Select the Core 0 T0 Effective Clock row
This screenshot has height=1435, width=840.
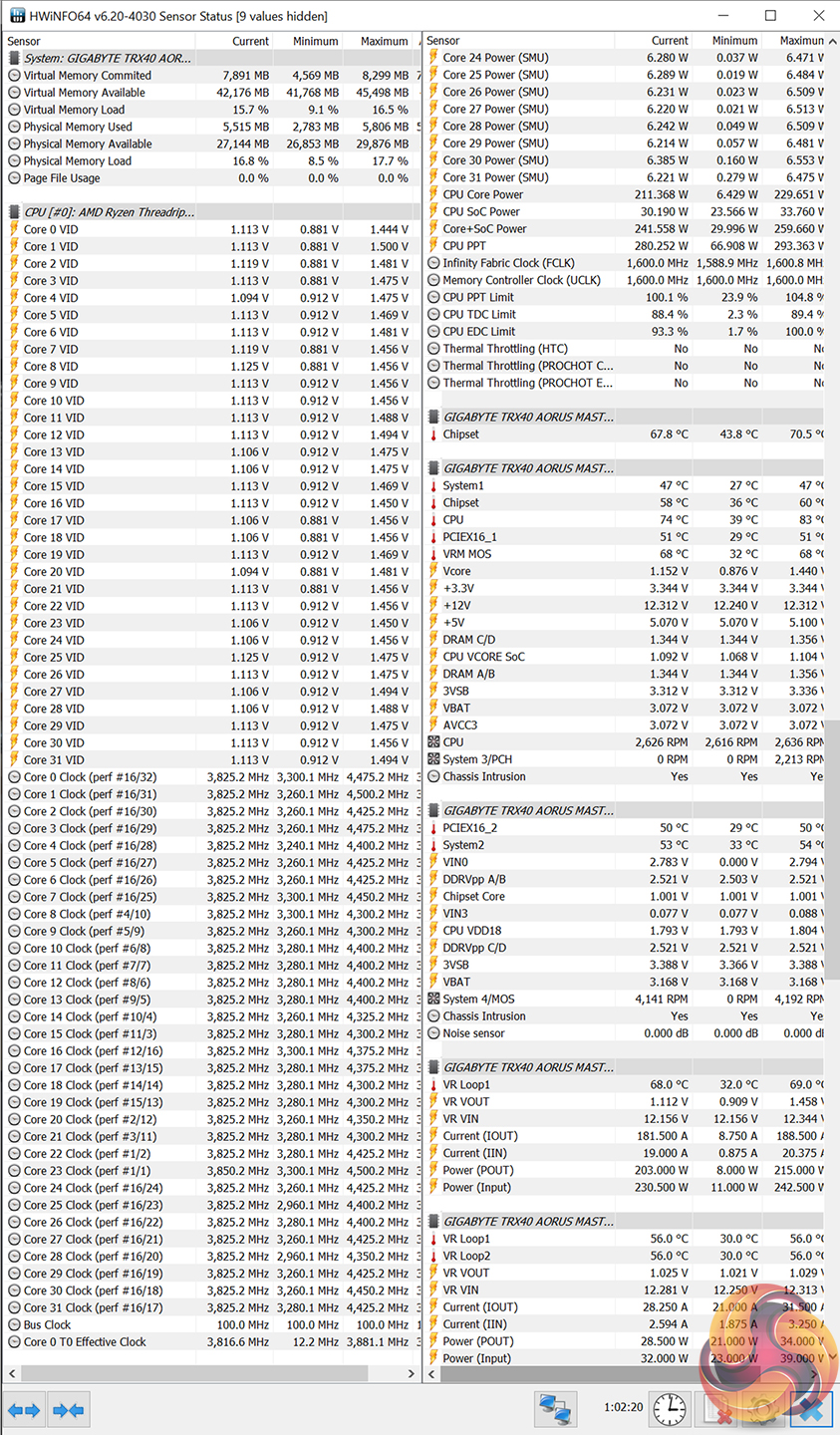pyautogui.click(x=211, y=1341)
